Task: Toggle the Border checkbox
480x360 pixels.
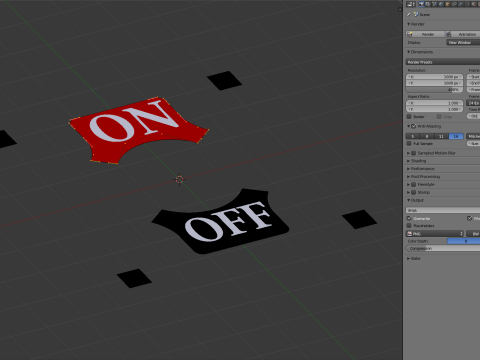Action: [409, 116]
